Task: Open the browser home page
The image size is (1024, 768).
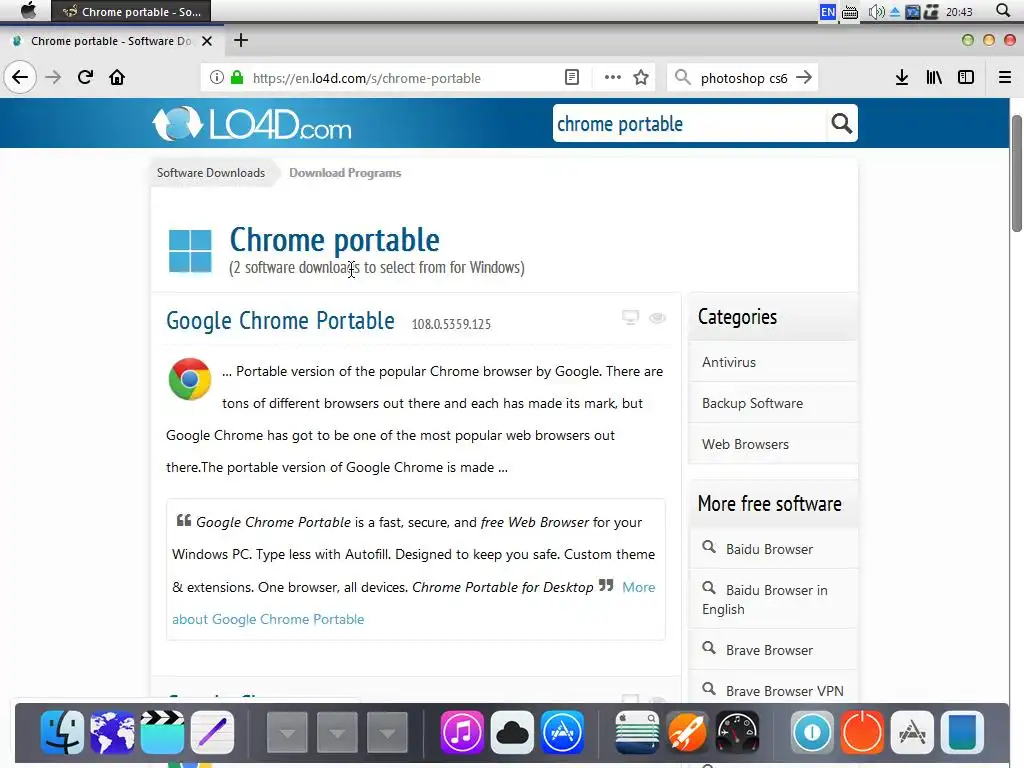Action: point(117,78)
